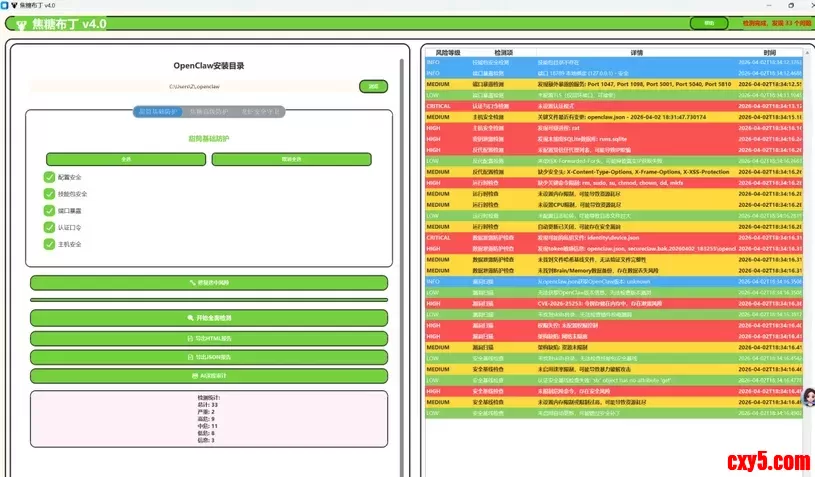This screenshot has width=815, height=477.
Task: Select the LOW row mentioning X-Forwarded-For
Action: pos(614,161)
